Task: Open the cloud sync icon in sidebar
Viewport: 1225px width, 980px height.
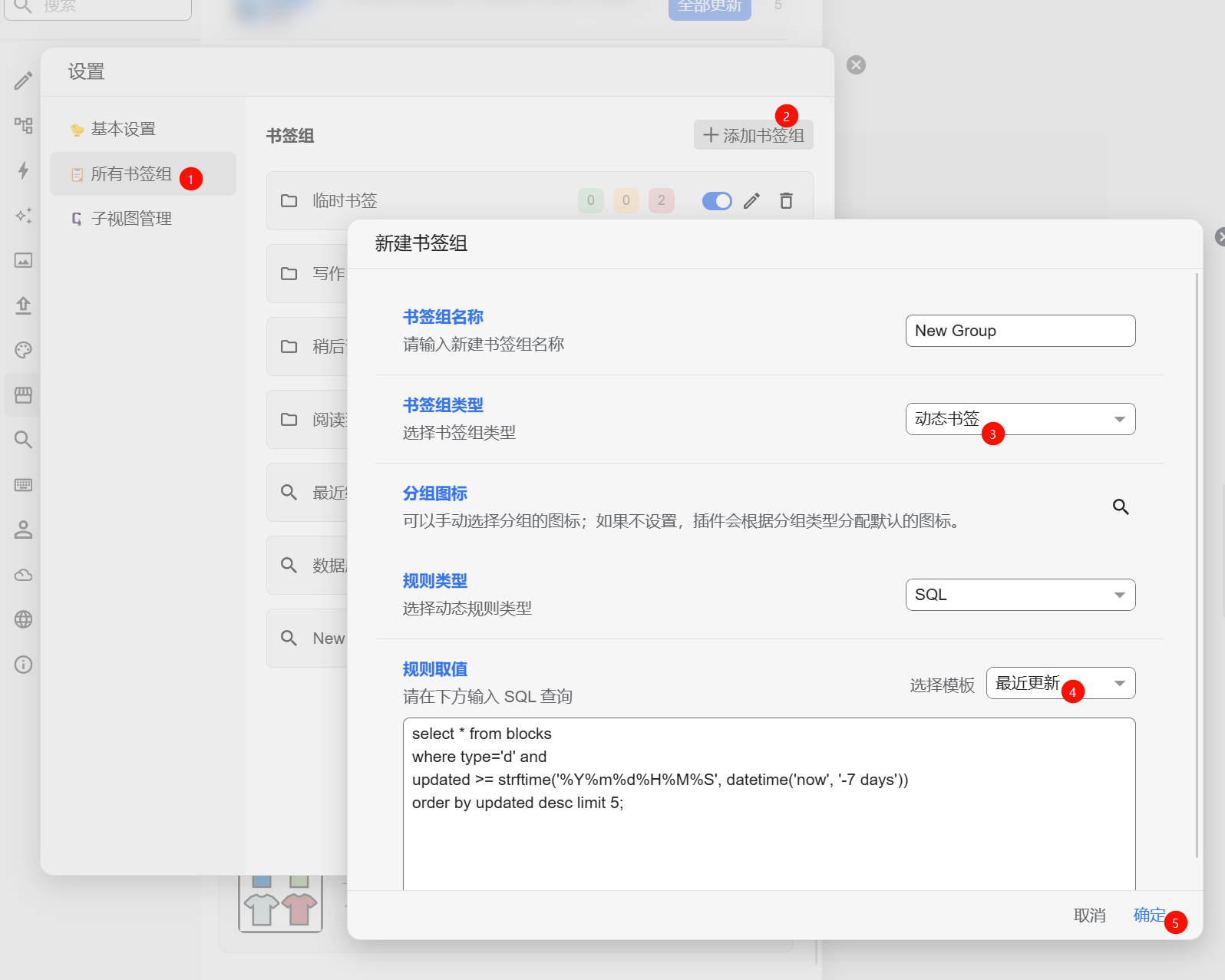Action: coord(24,575)
